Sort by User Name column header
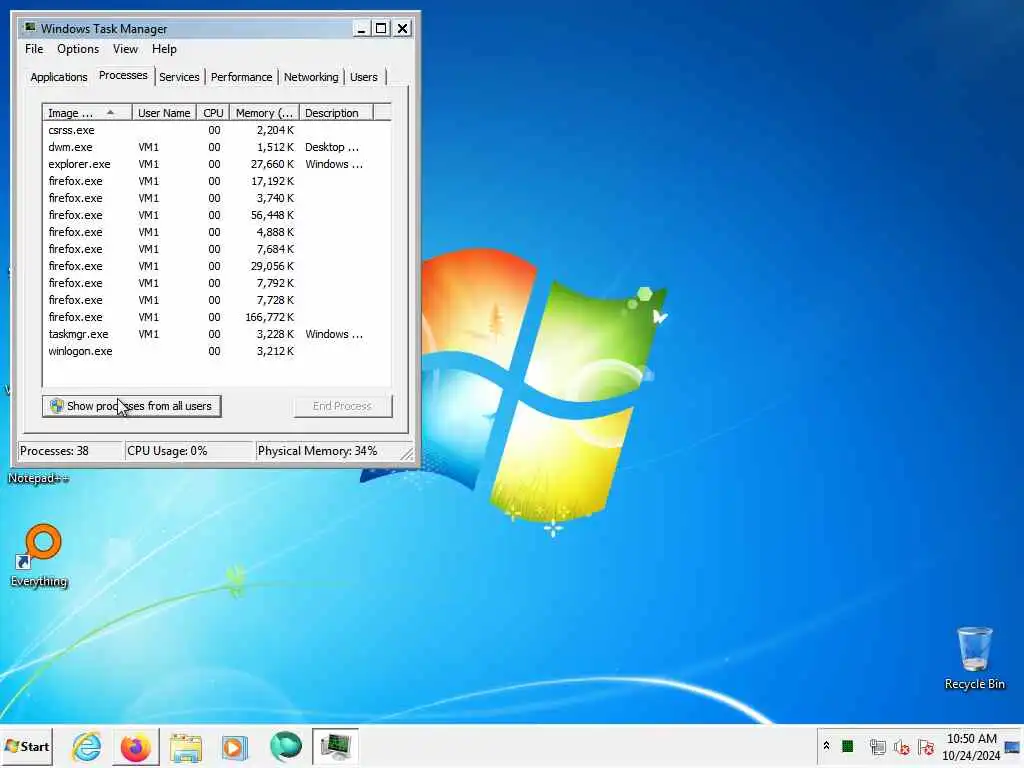 pos(164,113)
